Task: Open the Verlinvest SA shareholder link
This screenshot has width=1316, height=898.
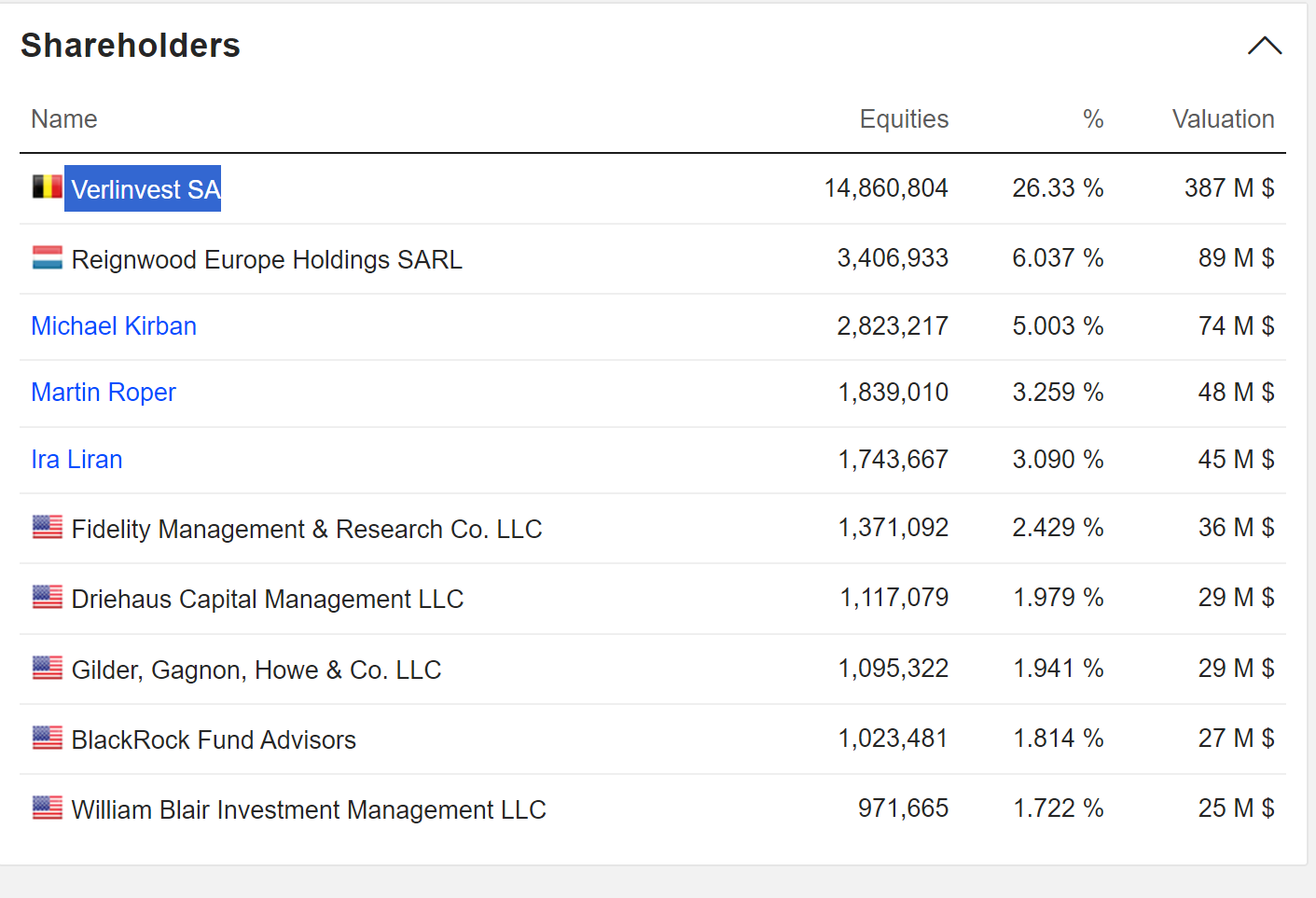Action: pyautogui.click(x=145, y=189)
